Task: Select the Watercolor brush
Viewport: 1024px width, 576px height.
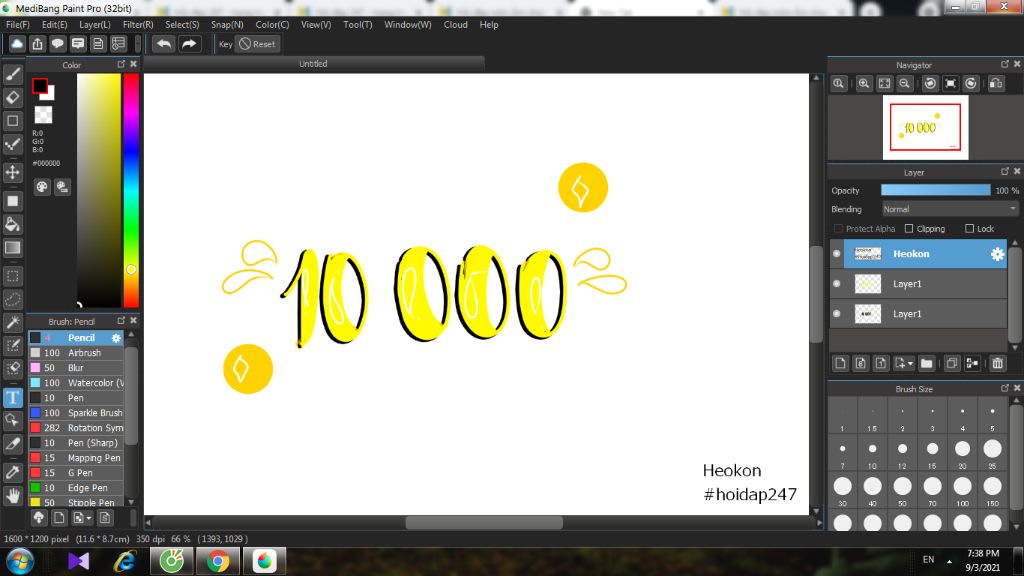Action: pos(76,383)
